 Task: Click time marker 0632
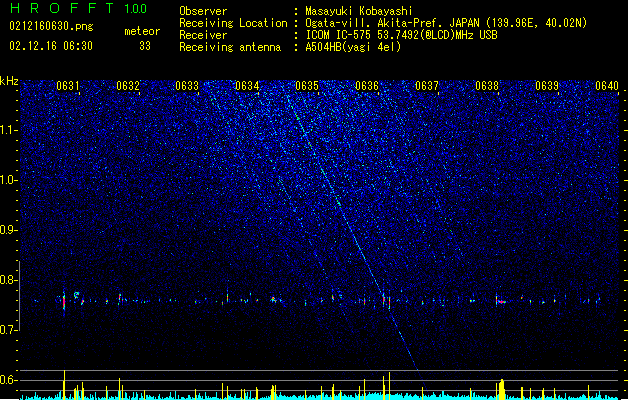point(128,86)
